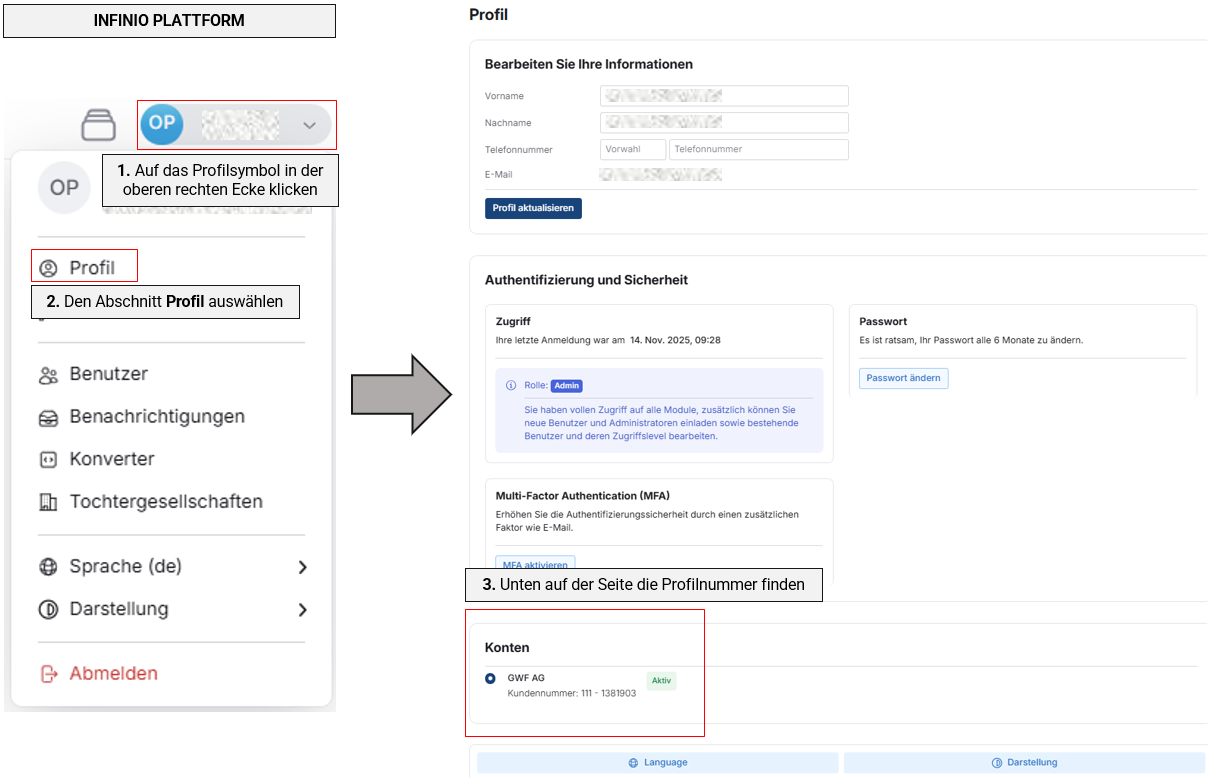1208x778 pixels.
Task: Click the Konverter code icon
Action: click(48, 460)
